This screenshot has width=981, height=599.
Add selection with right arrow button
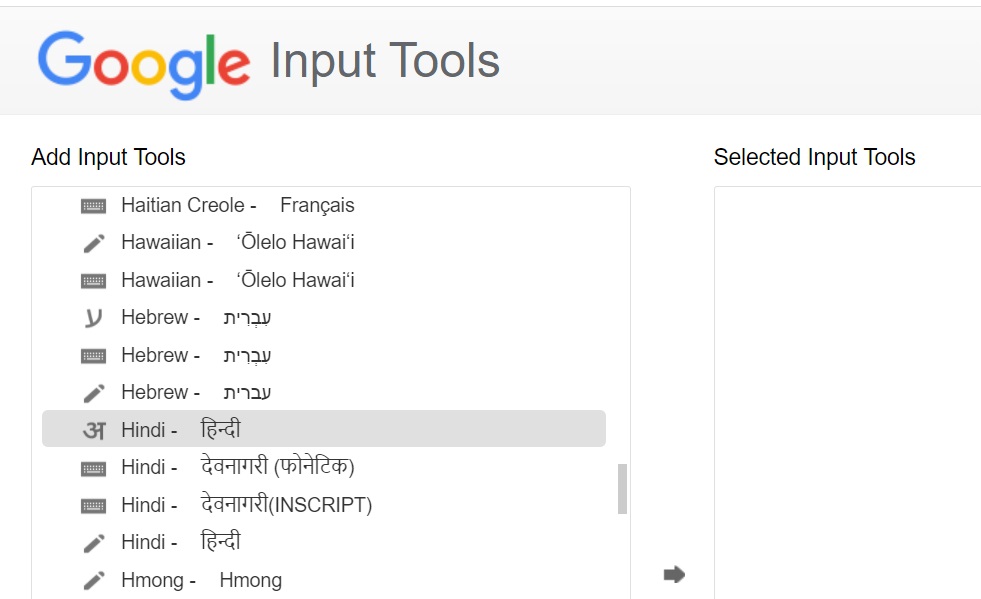click(674, 574)
